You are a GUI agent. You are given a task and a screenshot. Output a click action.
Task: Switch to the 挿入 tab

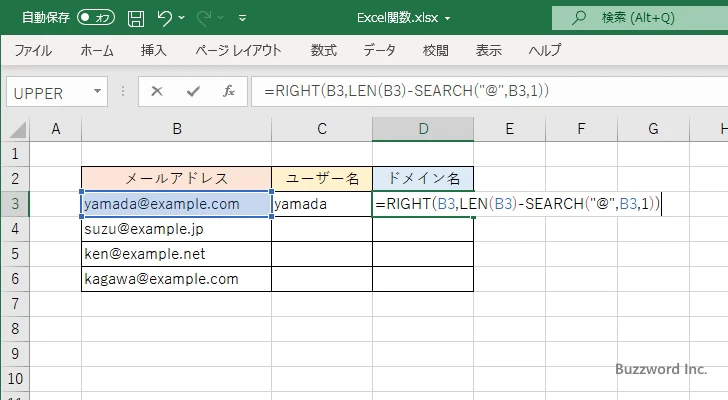(154, 50)
